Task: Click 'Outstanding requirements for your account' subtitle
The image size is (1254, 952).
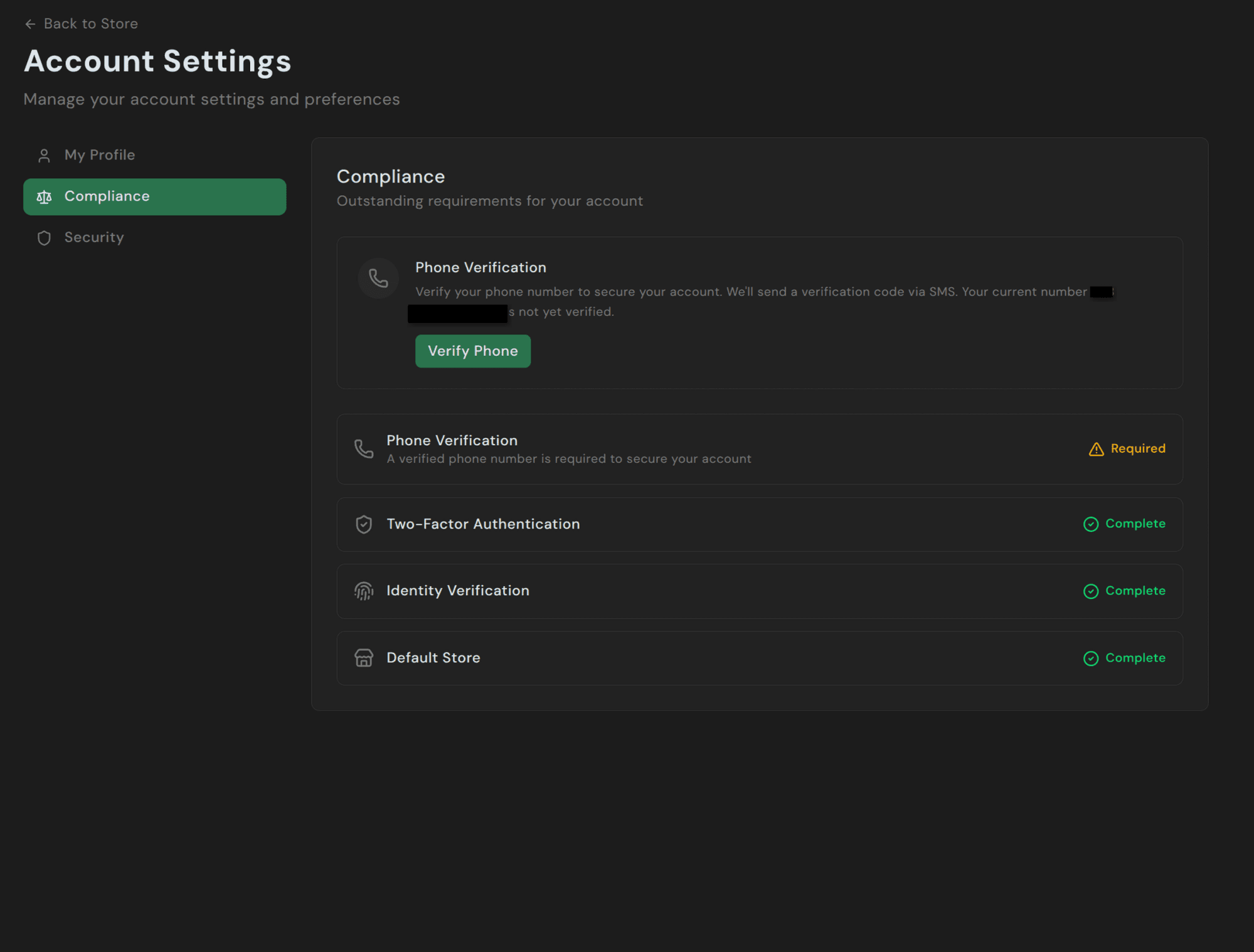Action: (490, 201)
